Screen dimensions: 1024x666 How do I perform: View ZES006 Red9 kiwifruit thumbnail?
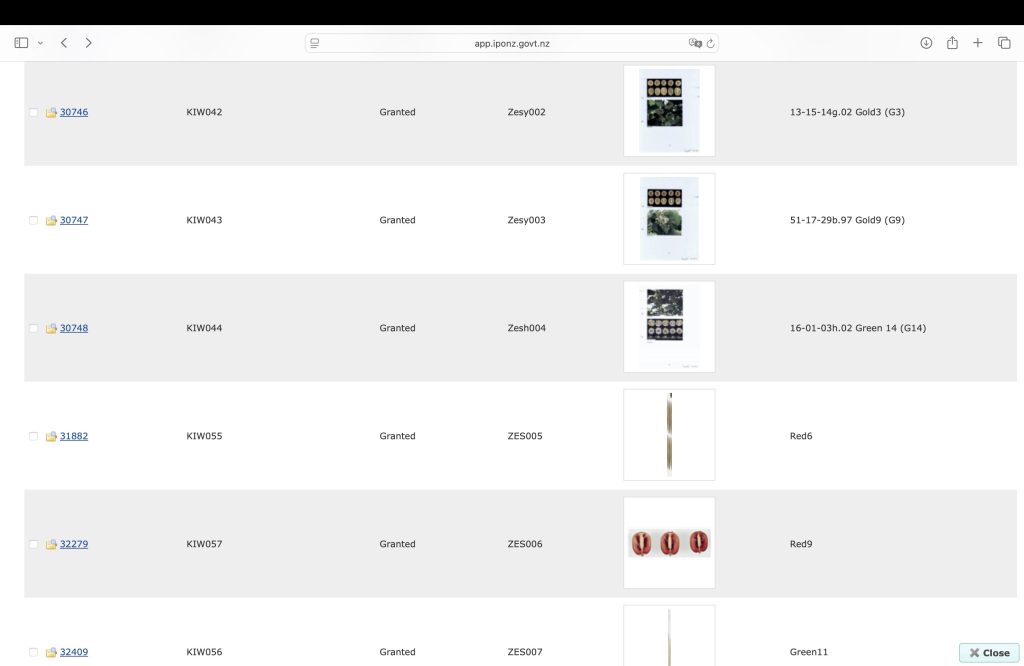[x=669, y=543]
